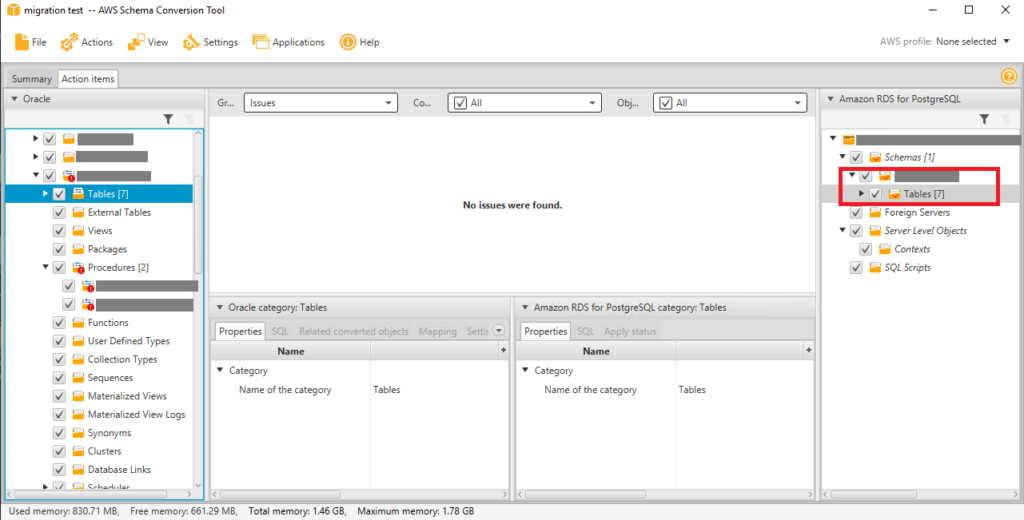Click the Packages folder icon

coord(78,249)
